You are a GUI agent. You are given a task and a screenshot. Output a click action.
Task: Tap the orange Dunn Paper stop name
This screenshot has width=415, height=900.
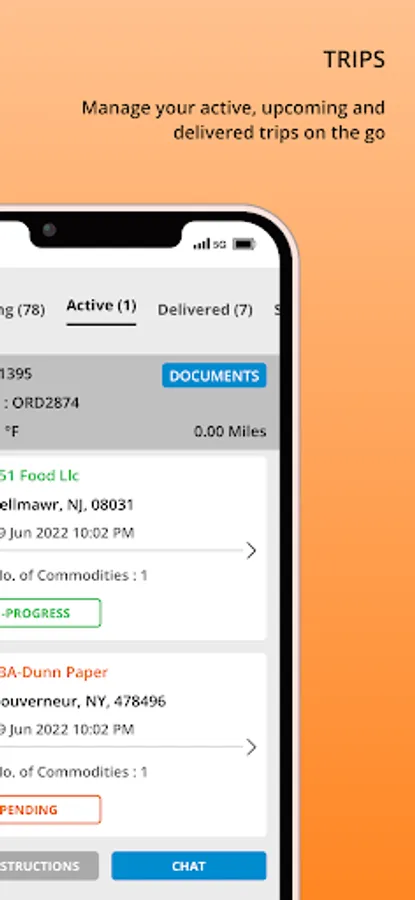(x=54, y=672)
